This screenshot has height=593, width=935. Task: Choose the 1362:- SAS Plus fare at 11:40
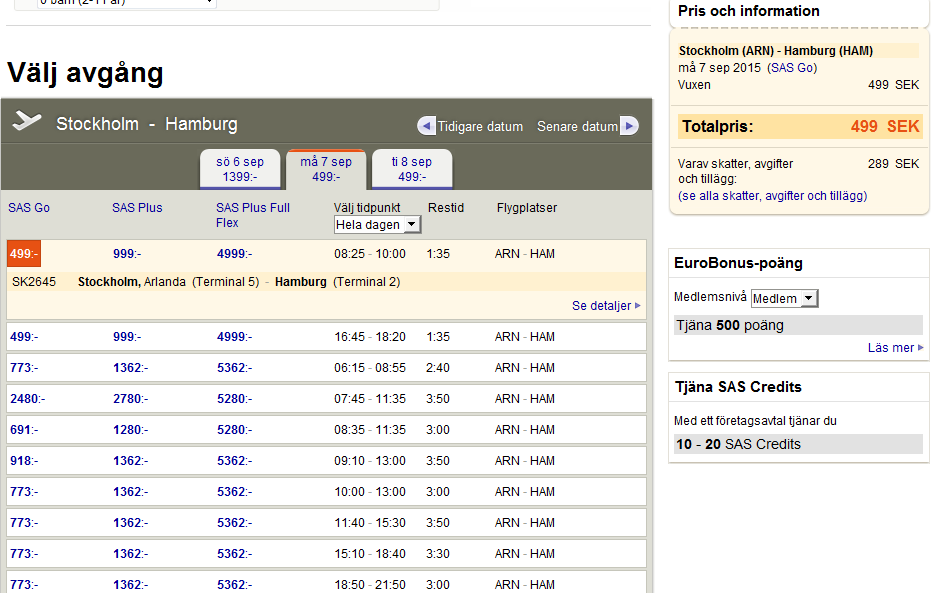131,523
